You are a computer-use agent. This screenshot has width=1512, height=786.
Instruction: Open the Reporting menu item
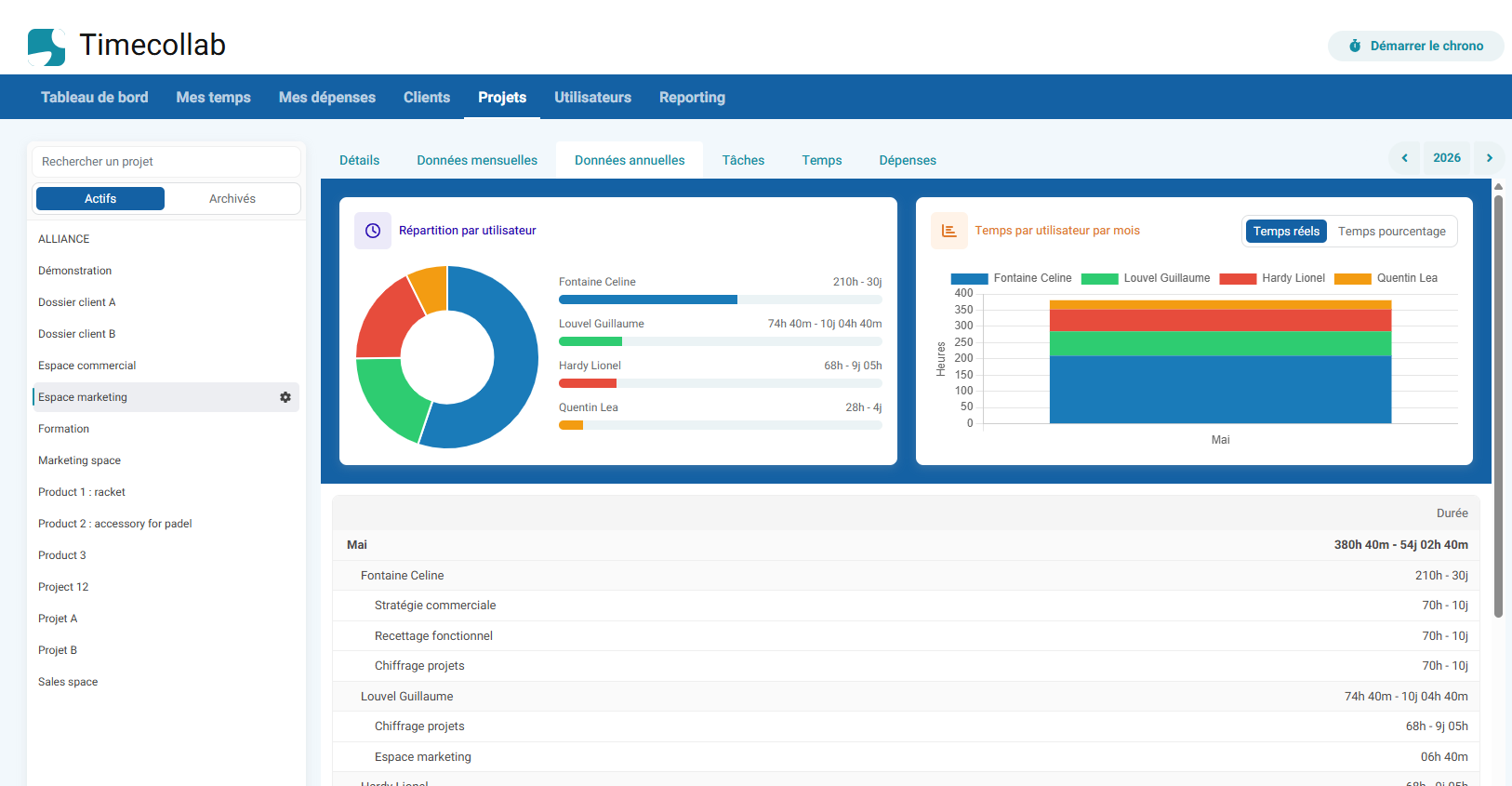pos(692,98)
